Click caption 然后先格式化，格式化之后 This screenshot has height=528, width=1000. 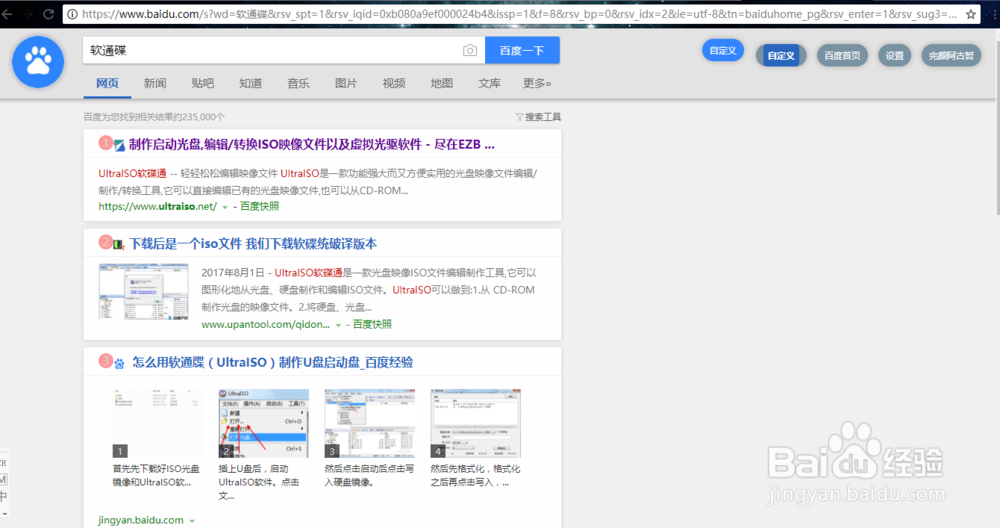[x=475, y=476]
